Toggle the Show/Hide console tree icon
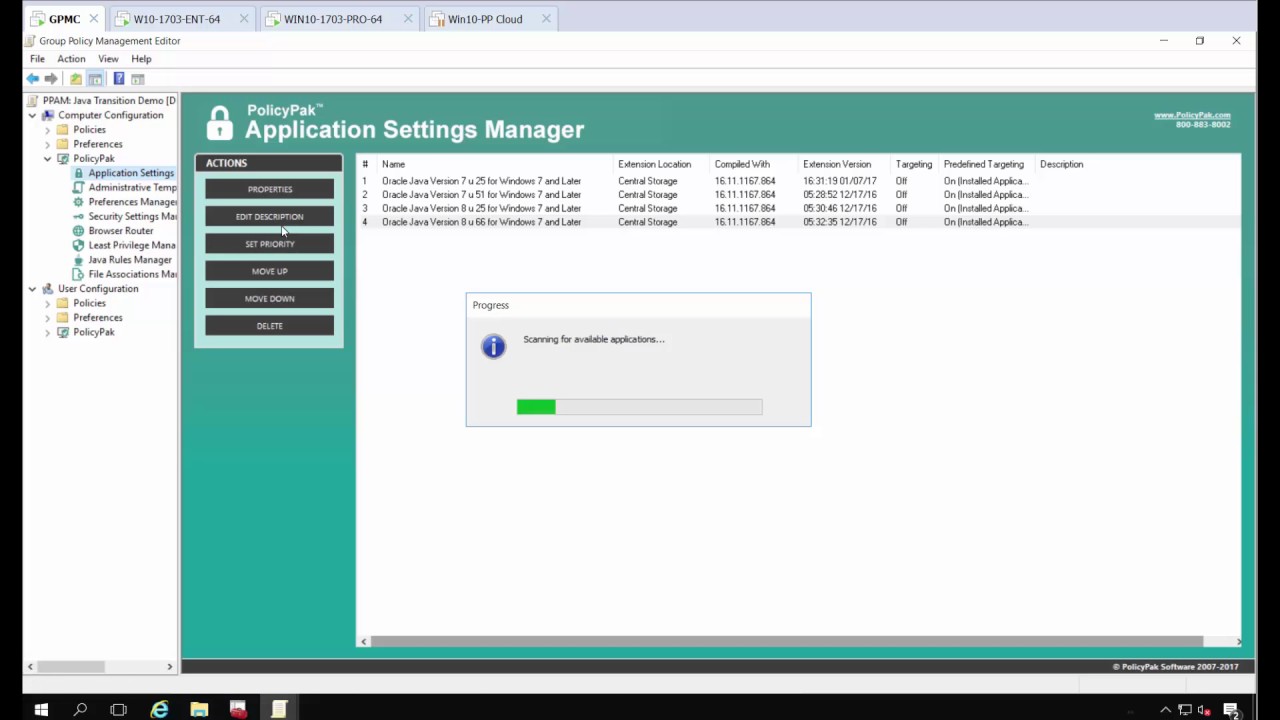The image size is (1280, 720). point(95,79)
